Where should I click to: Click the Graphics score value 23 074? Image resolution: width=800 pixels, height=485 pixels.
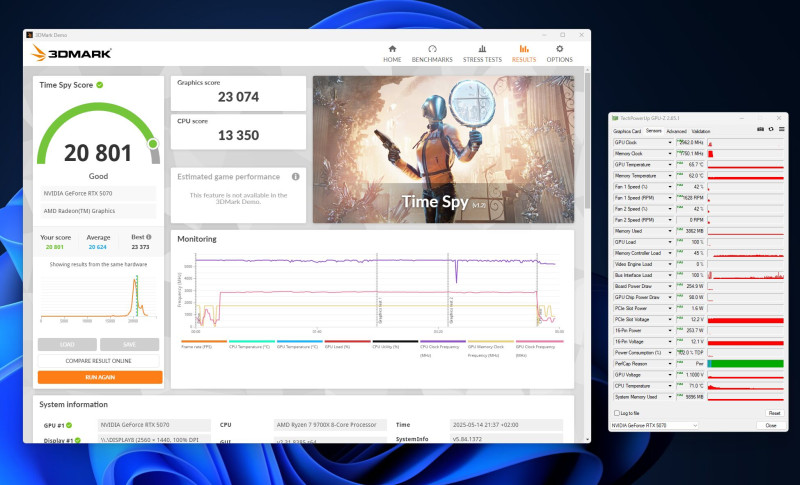click(238, 97)
